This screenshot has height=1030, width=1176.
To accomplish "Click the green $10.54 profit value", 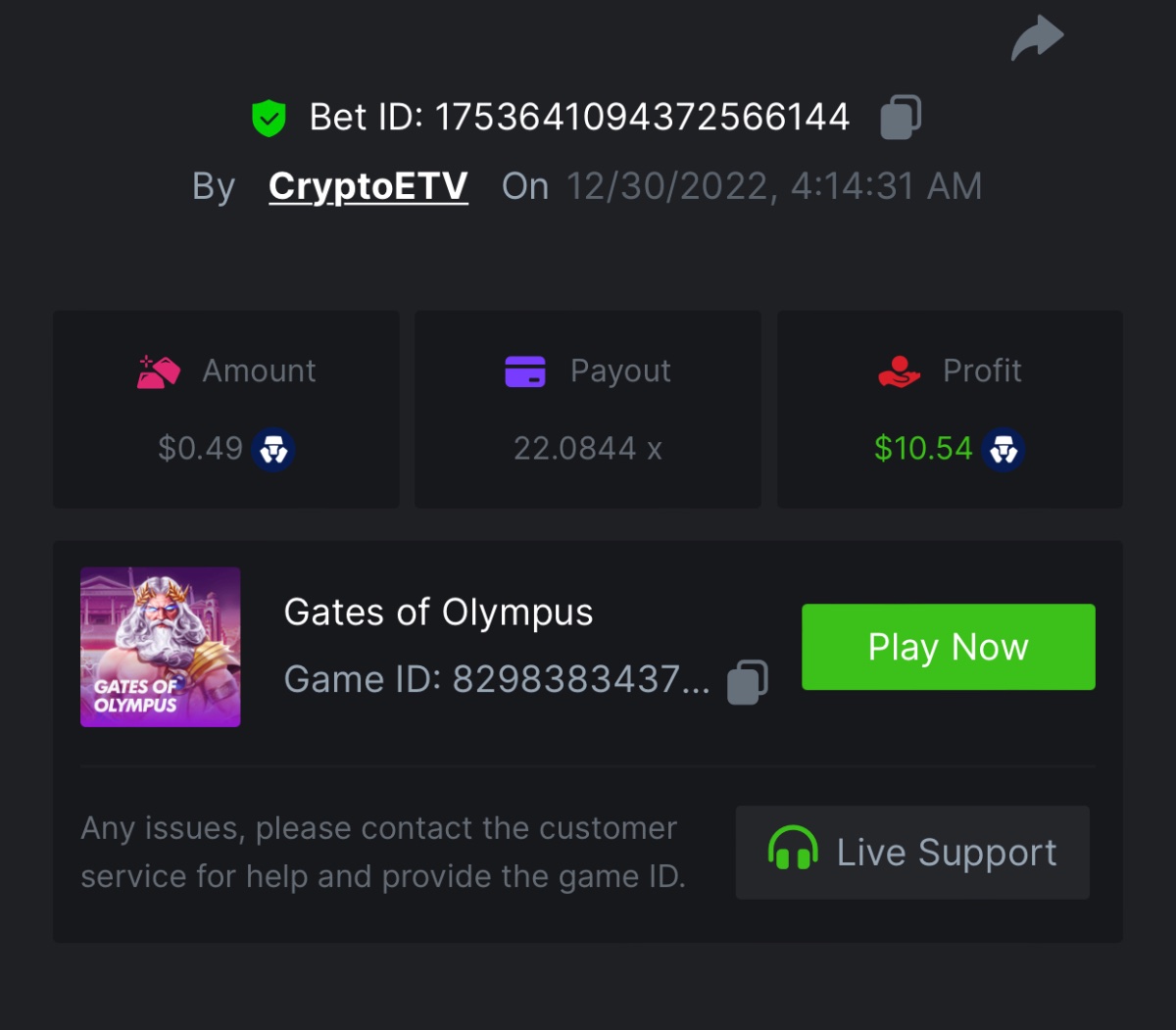I will pyautogui.click(x=922, y=449).
